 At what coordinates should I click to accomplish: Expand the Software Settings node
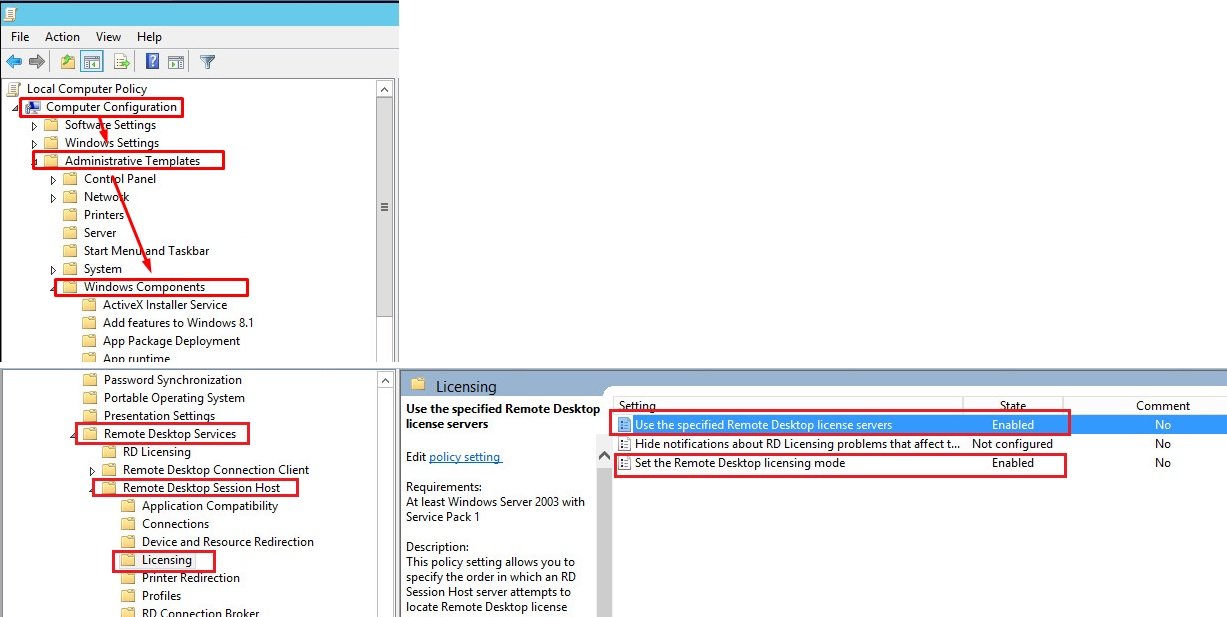[34, 126]
